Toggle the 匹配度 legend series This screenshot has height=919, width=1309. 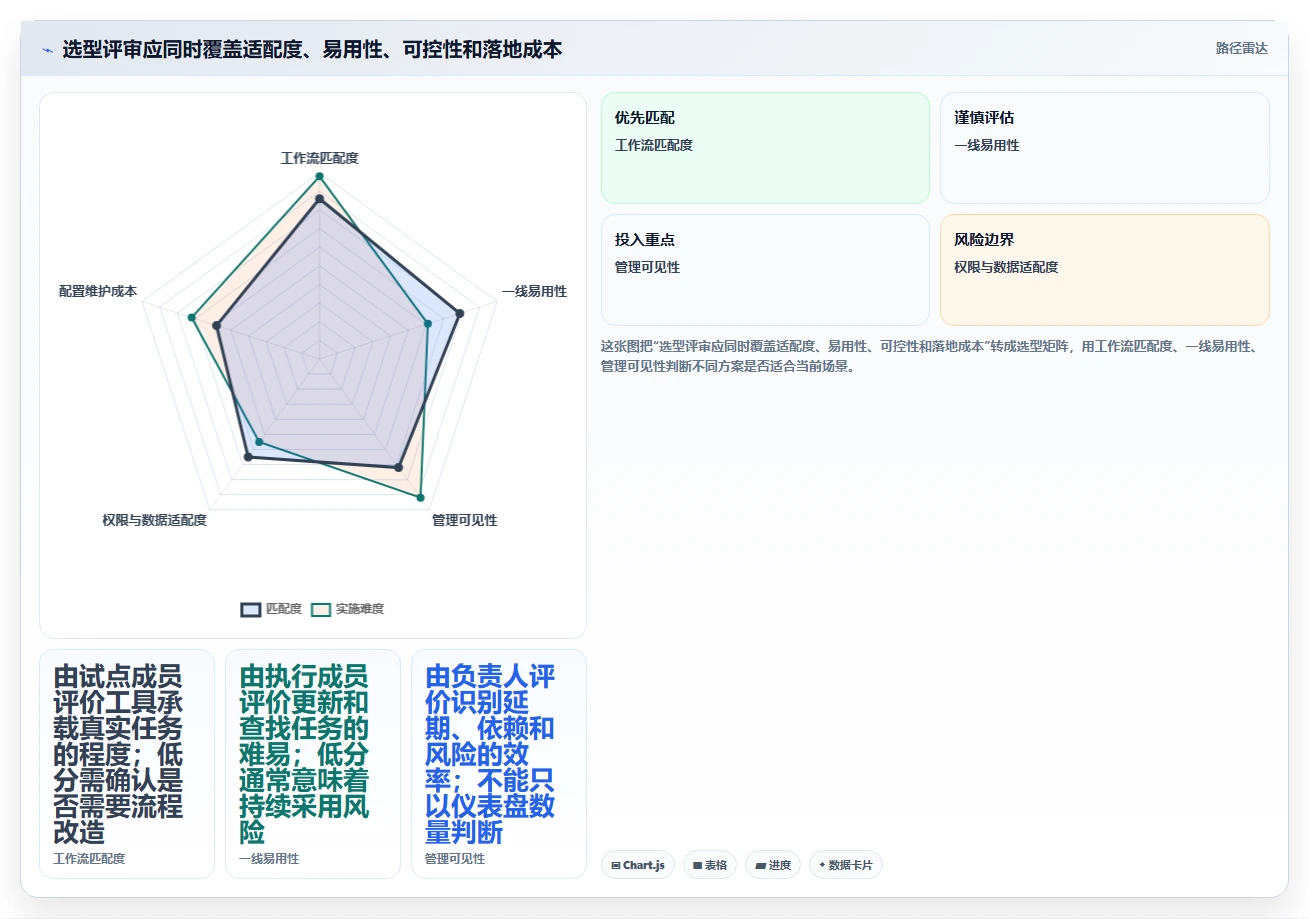coord(271,609)
